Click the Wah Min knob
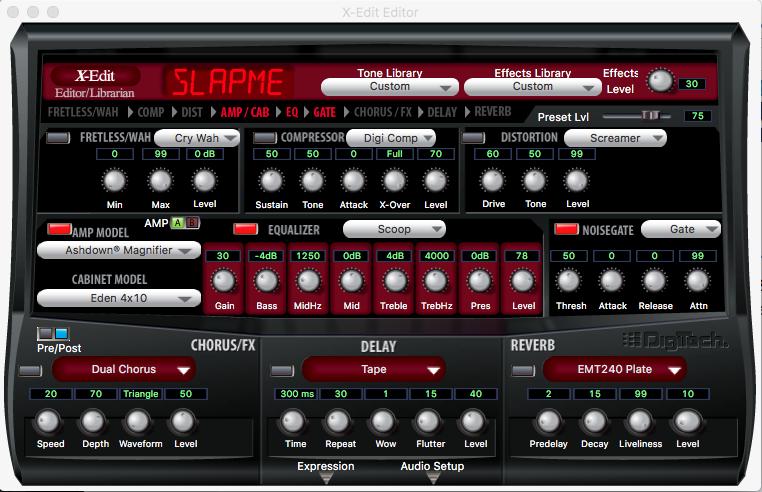The image size is (762, 492). coord(114,181)
